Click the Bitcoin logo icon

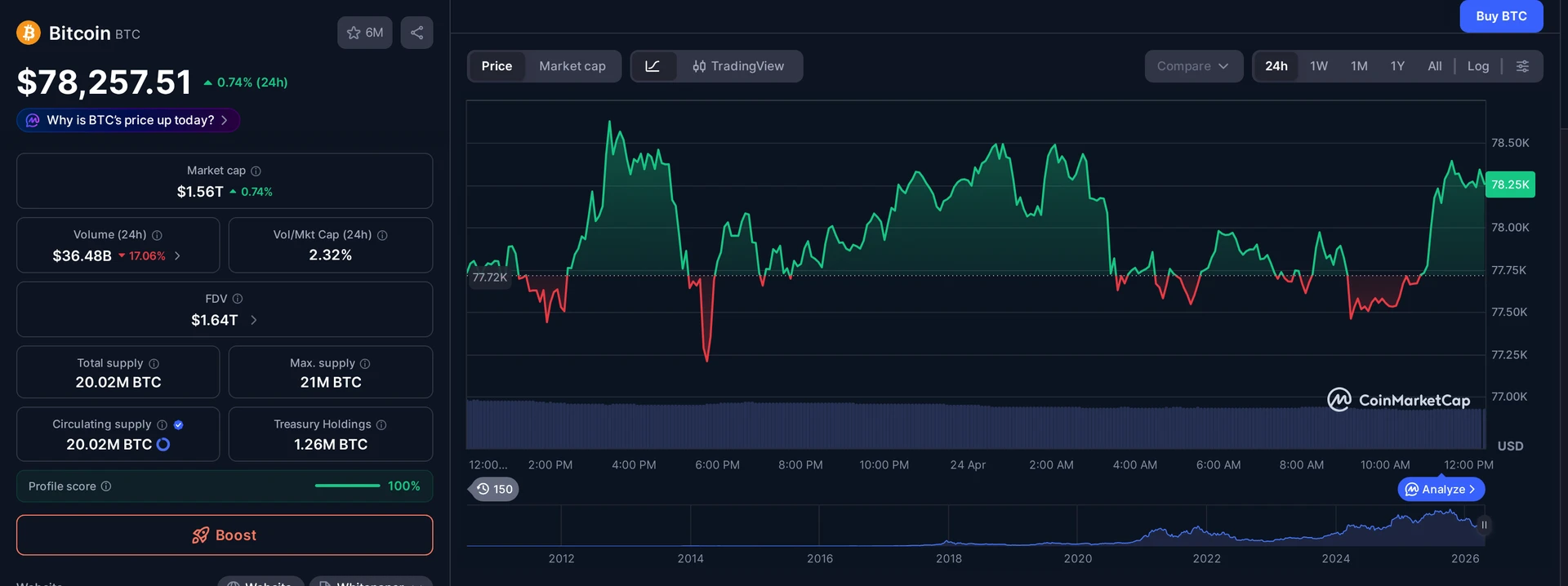[29, 33]
